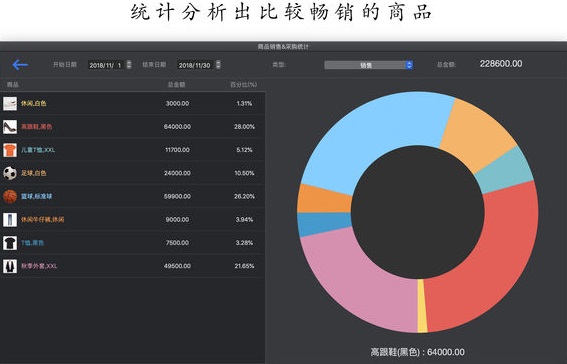Select the 秋季外套,XXL product name

click(x=39, y=266)
